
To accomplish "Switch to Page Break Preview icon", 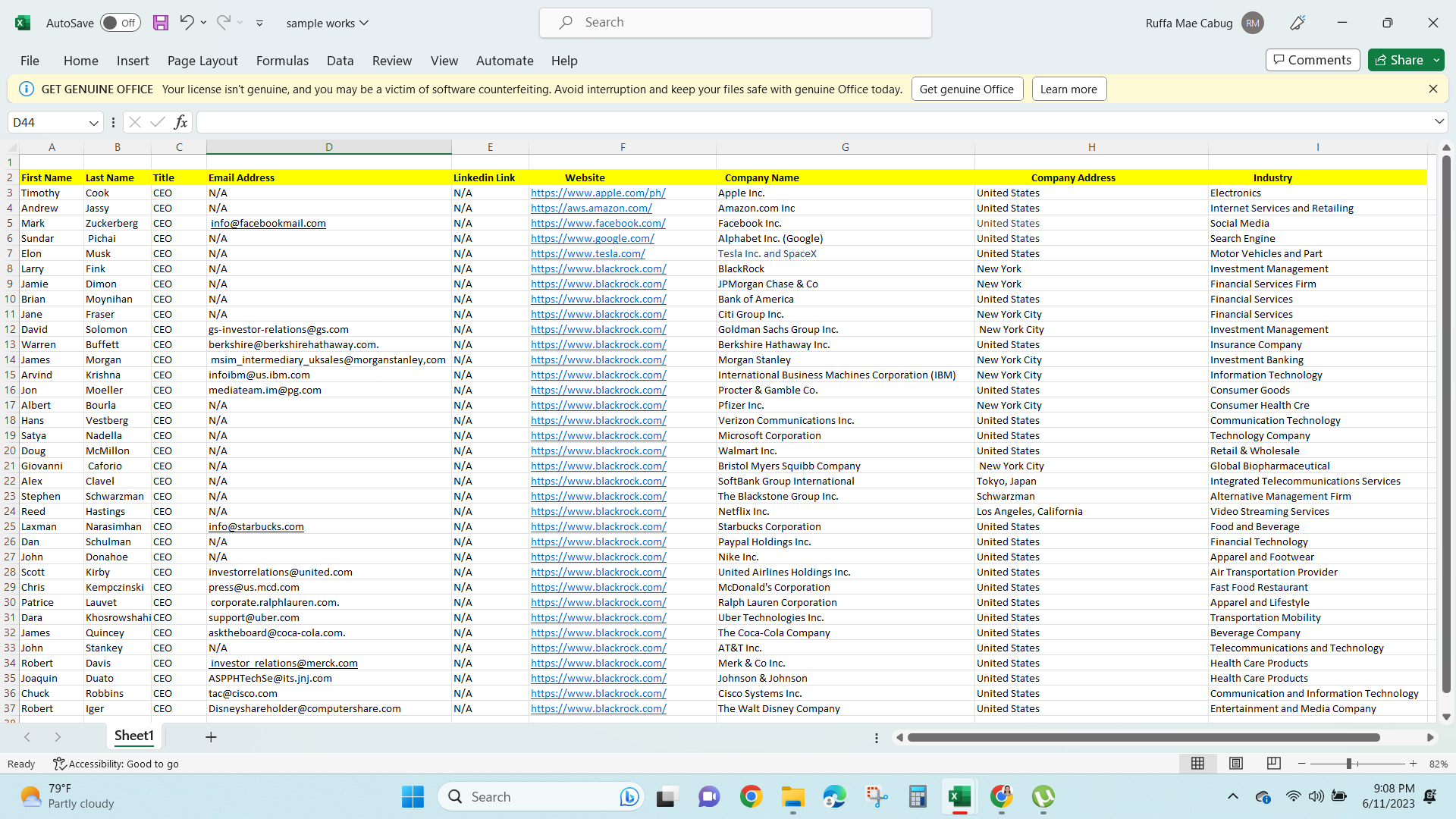I will click(1274, 764).
